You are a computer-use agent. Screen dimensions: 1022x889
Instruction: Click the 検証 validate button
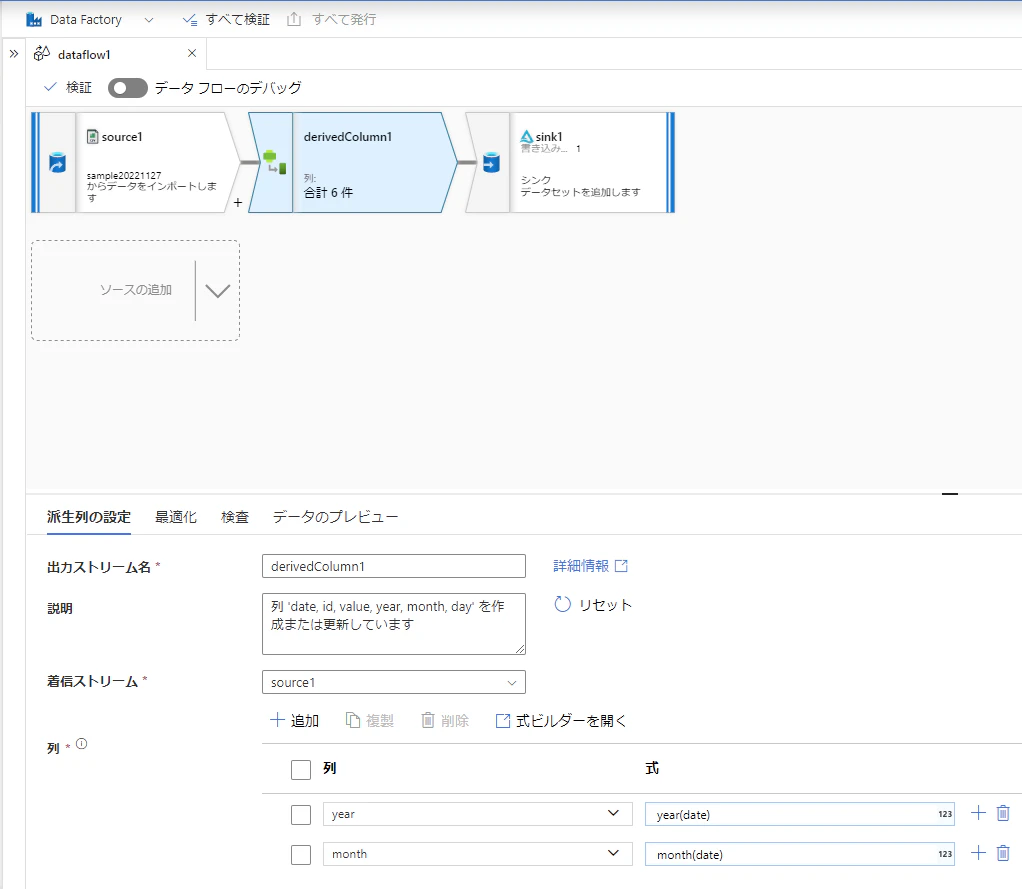[68, 87]
